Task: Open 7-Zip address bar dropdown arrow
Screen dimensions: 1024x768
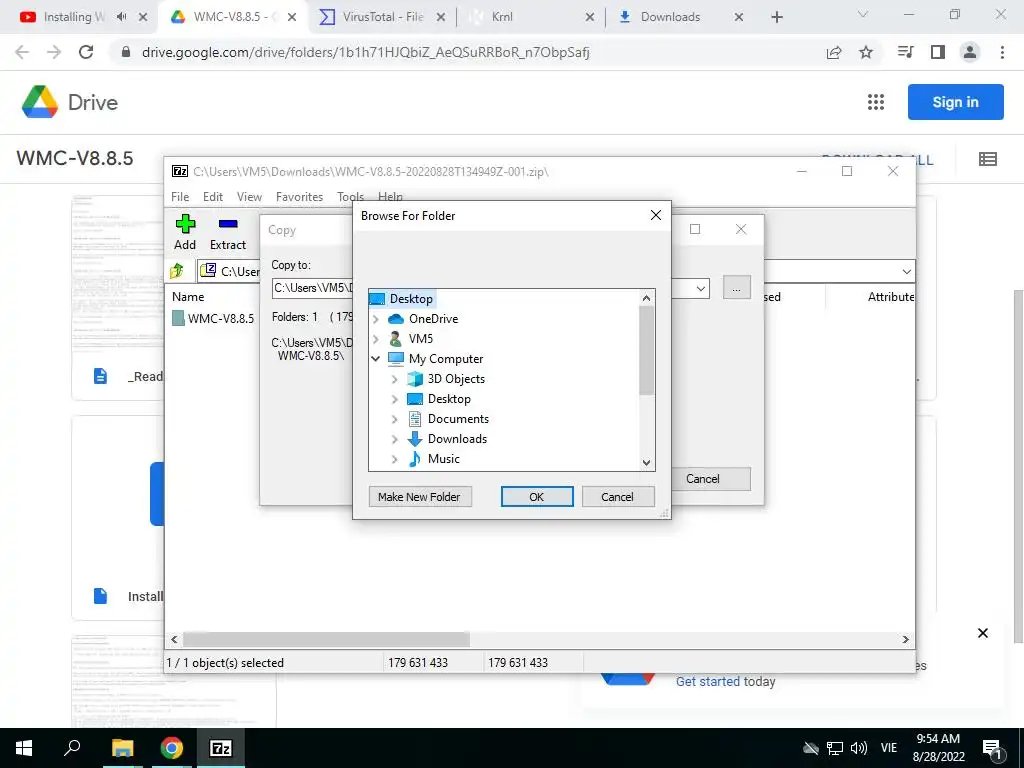Action: coord(906,271)
